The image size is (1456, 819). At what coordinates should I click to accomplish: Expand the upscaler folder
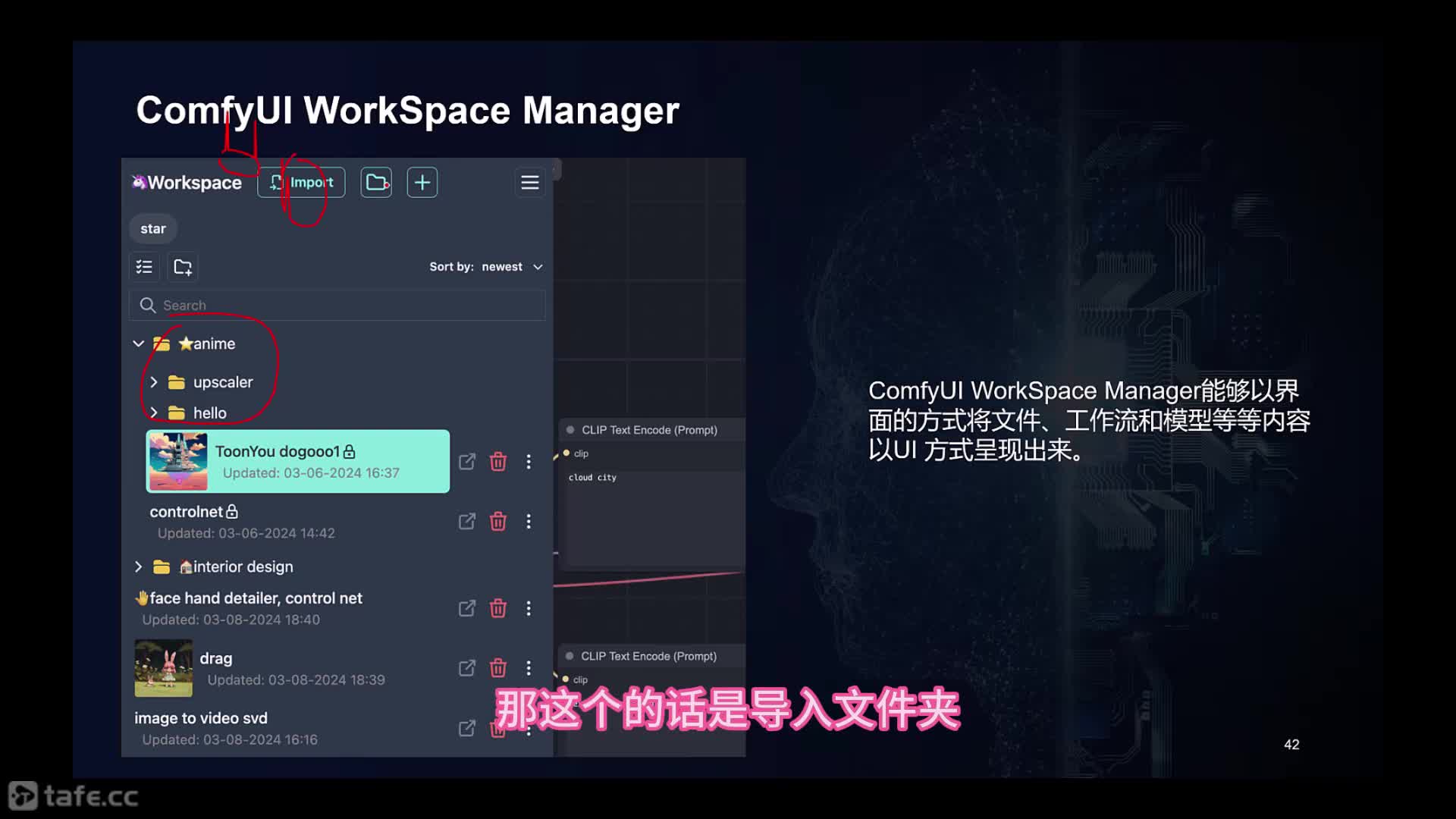[154, 382]
